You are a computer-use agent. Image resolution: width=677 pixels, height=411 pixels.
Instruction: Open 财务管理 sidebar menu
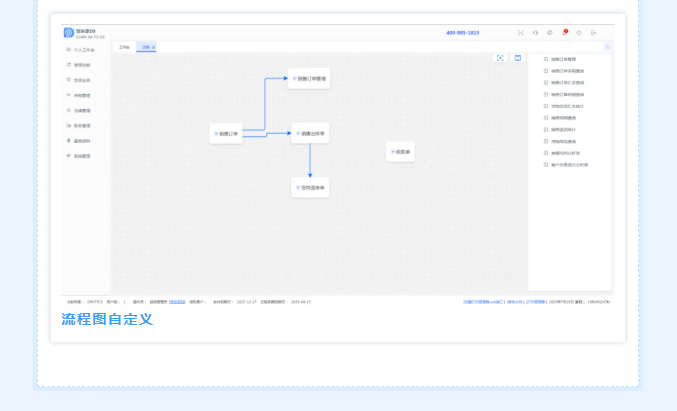[x=82, y=126]
